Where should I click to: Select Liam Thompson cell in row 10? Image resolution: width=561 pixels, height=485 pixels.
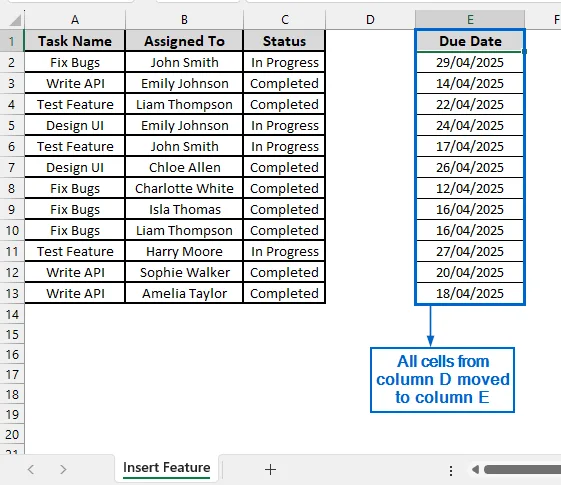184,230
